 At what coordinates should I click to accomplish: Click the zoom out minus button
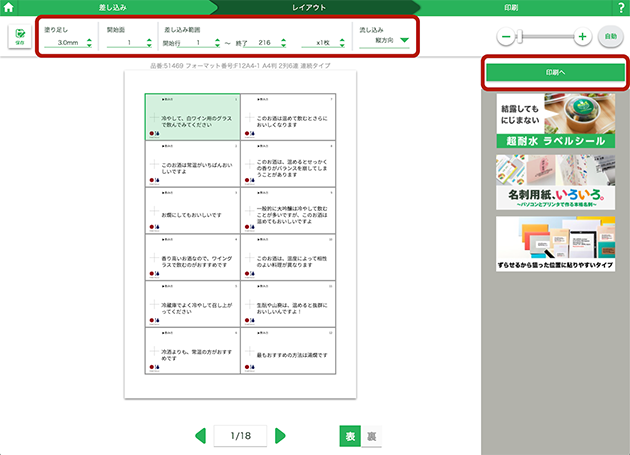click(x=506, y=37)
